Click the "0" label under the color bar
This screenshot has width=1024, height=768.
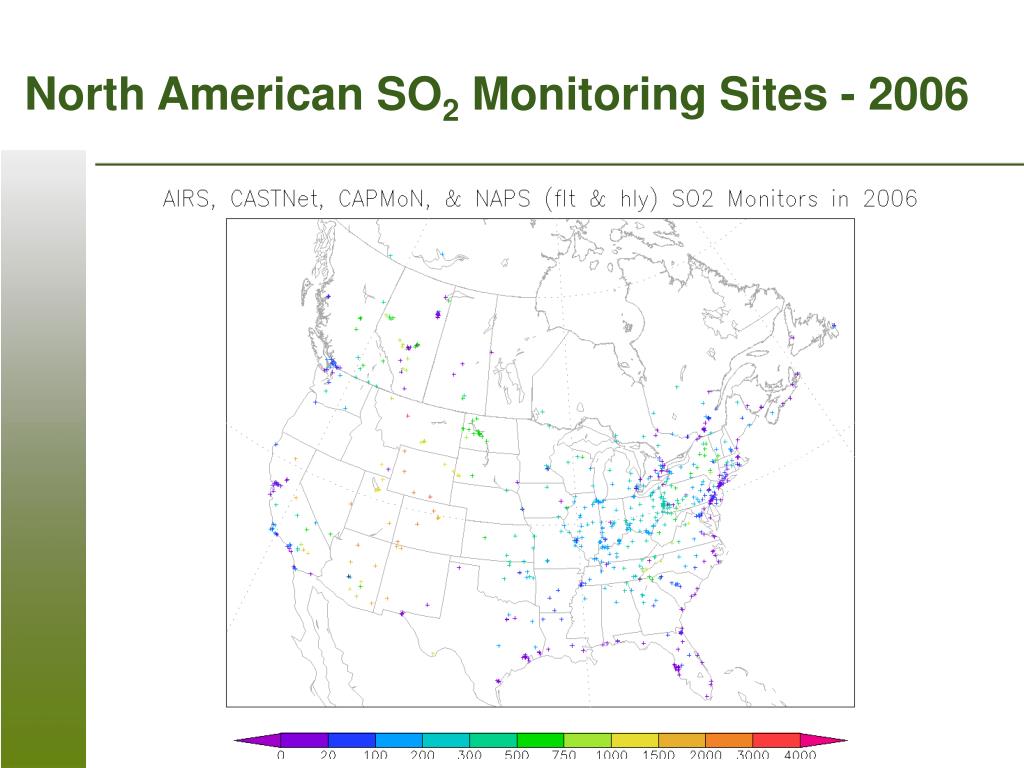(280, 754)
